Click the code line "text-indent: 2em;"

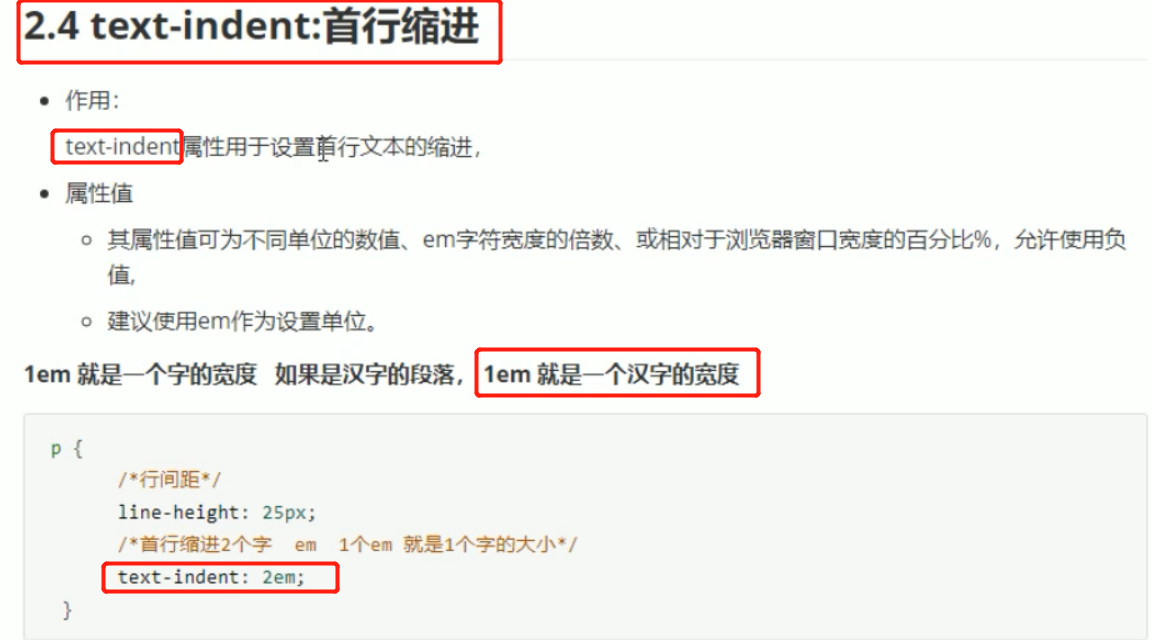tap(211, 577)
